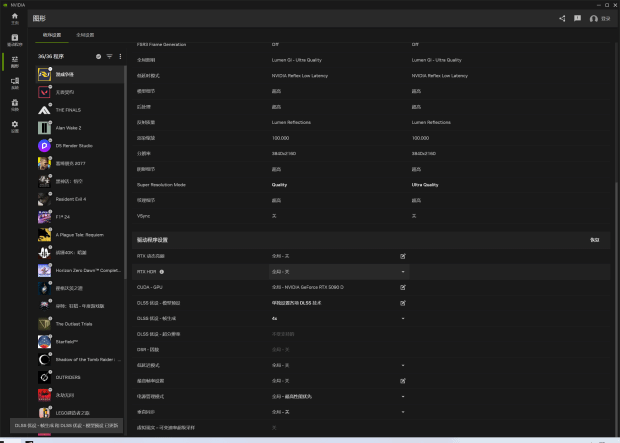Select the D5 Render Studio icon
Viewport: 620px width, 443px height.
coord(44,146)
